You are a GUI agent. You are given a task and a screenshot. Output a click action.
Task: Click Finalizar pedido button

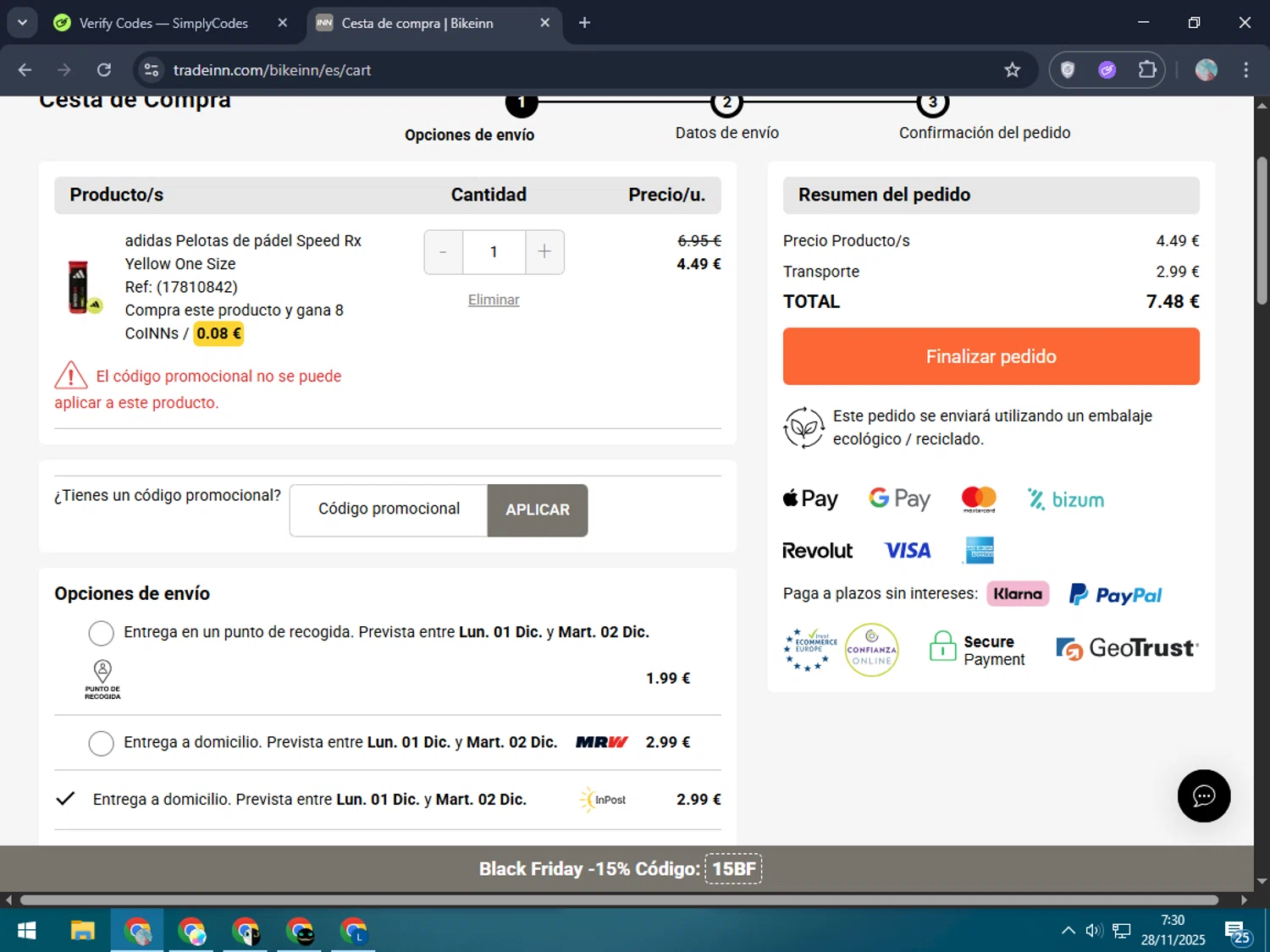pyautogui.click(x=991, y=356)
